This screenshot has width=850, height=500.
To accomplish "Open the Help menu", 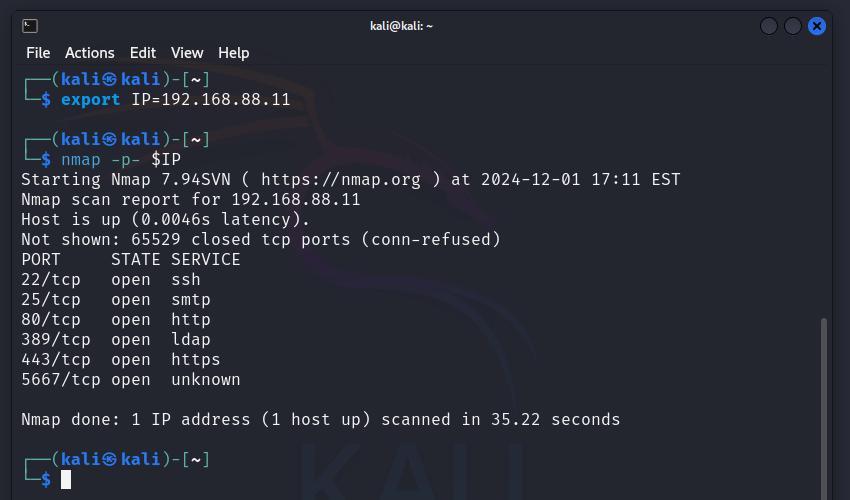I will click(234, 53).
